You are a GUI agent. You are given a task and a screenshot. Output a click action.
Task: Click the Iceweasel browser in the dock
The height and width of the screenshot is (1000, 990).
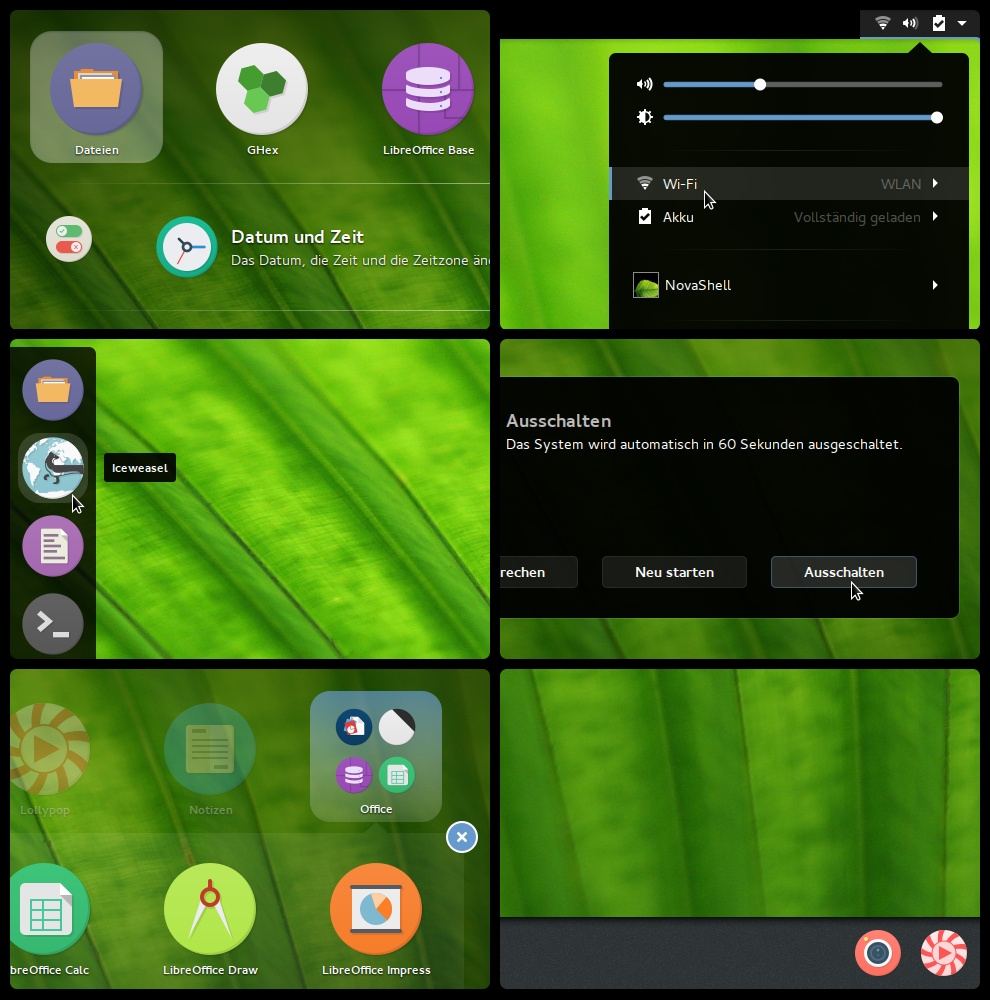(x=53, y=468)
